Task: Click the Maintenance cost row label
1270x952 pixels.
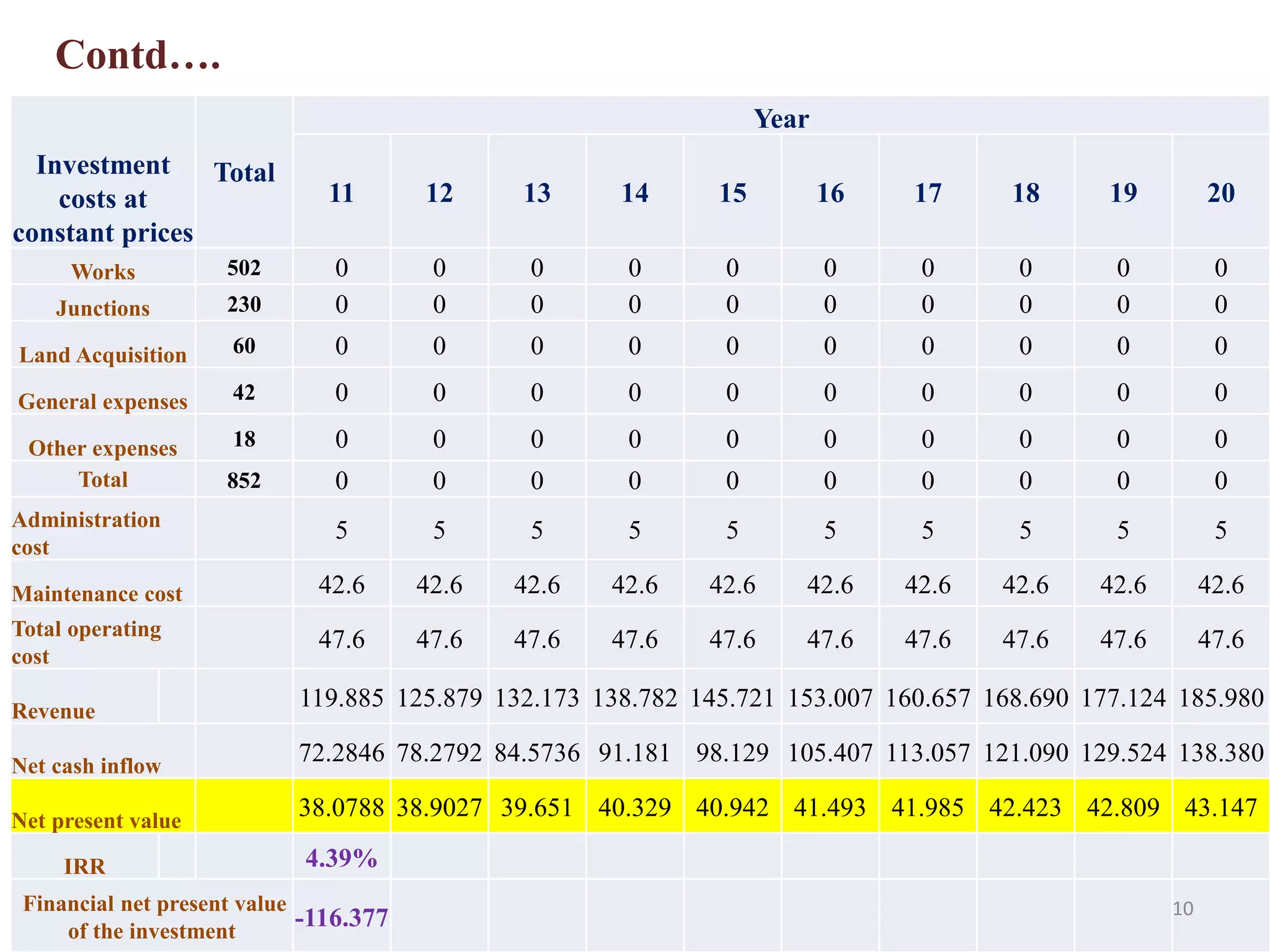Action: [97, 594]
